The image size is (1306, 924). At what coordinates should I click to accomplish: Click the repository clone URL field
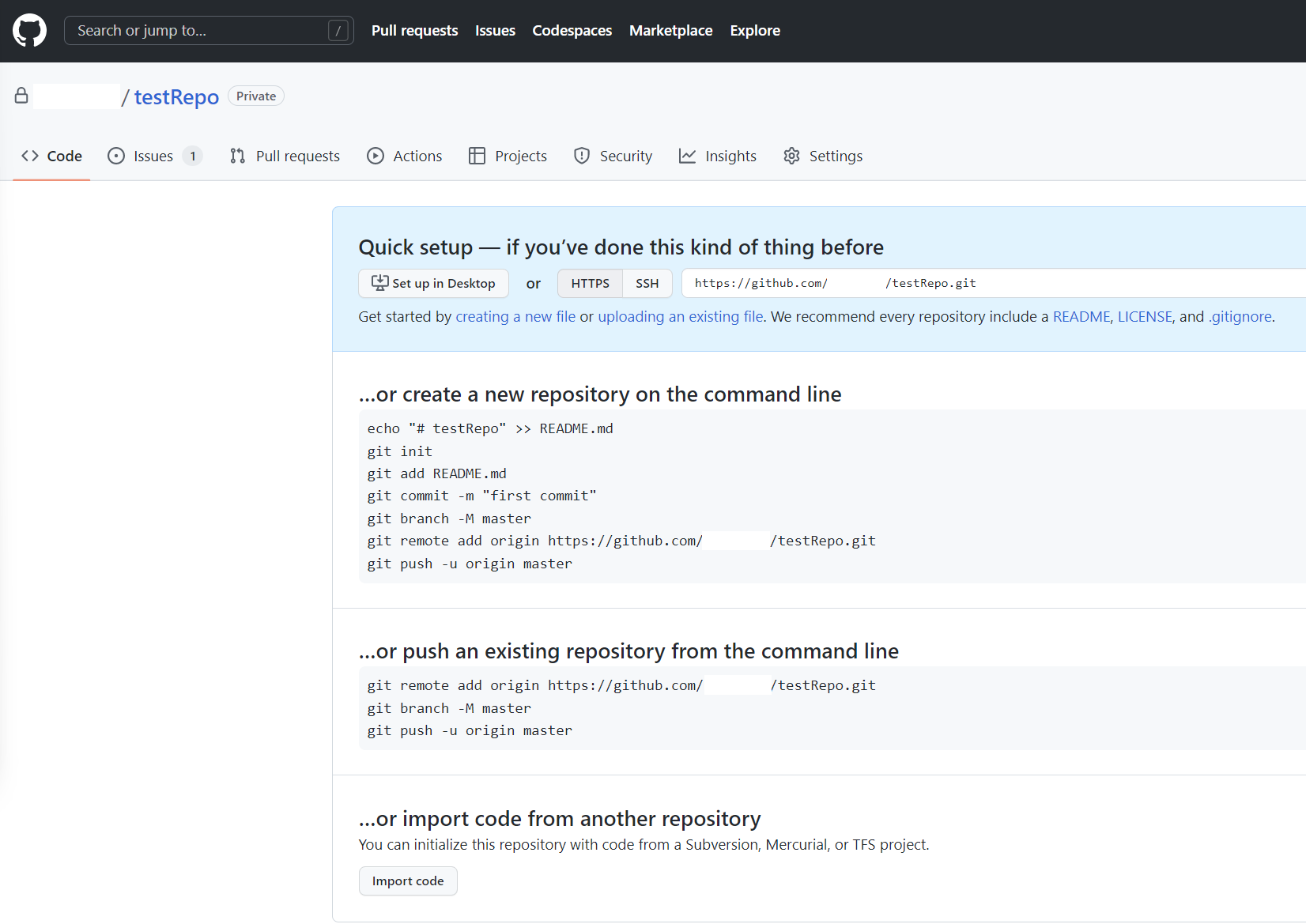pyautogui.click(x=994, y=283)
